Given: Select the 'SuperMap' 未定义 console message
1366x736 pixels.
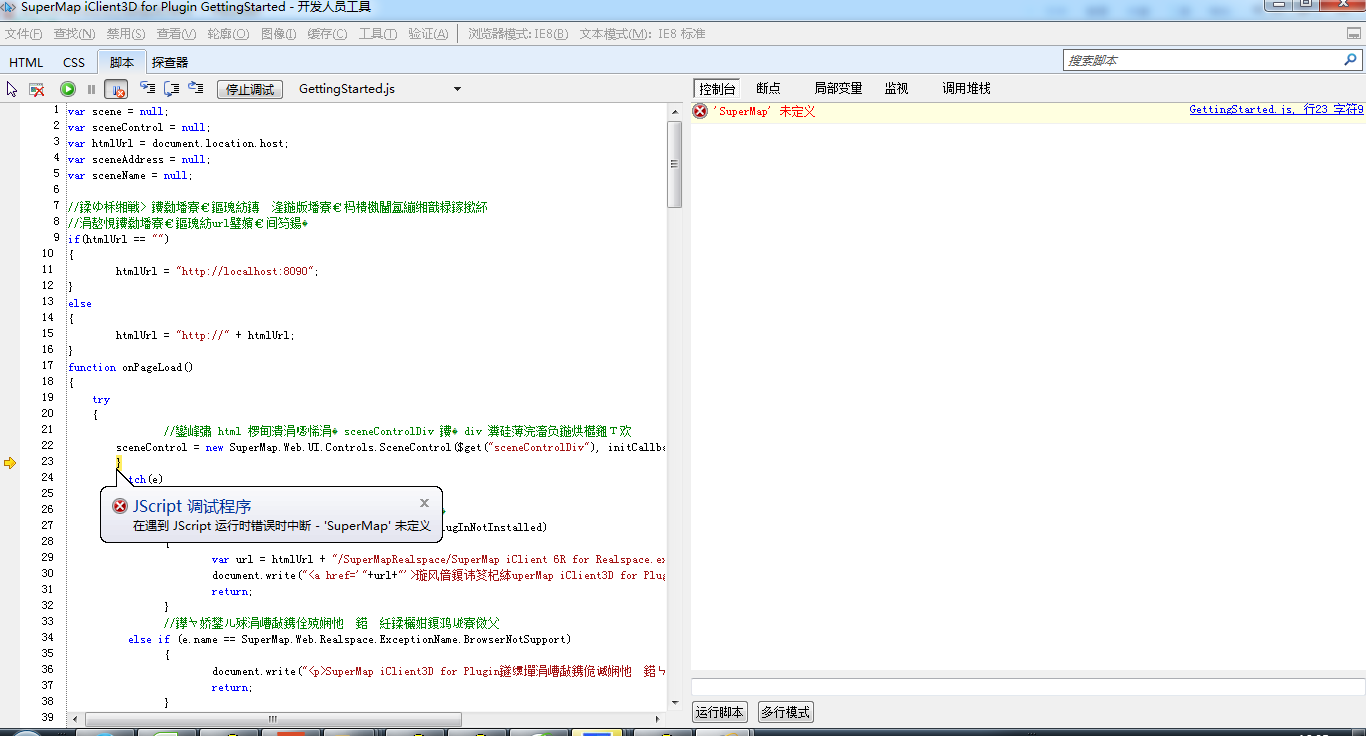Looking at the screenshot, I should click(764, 111).
